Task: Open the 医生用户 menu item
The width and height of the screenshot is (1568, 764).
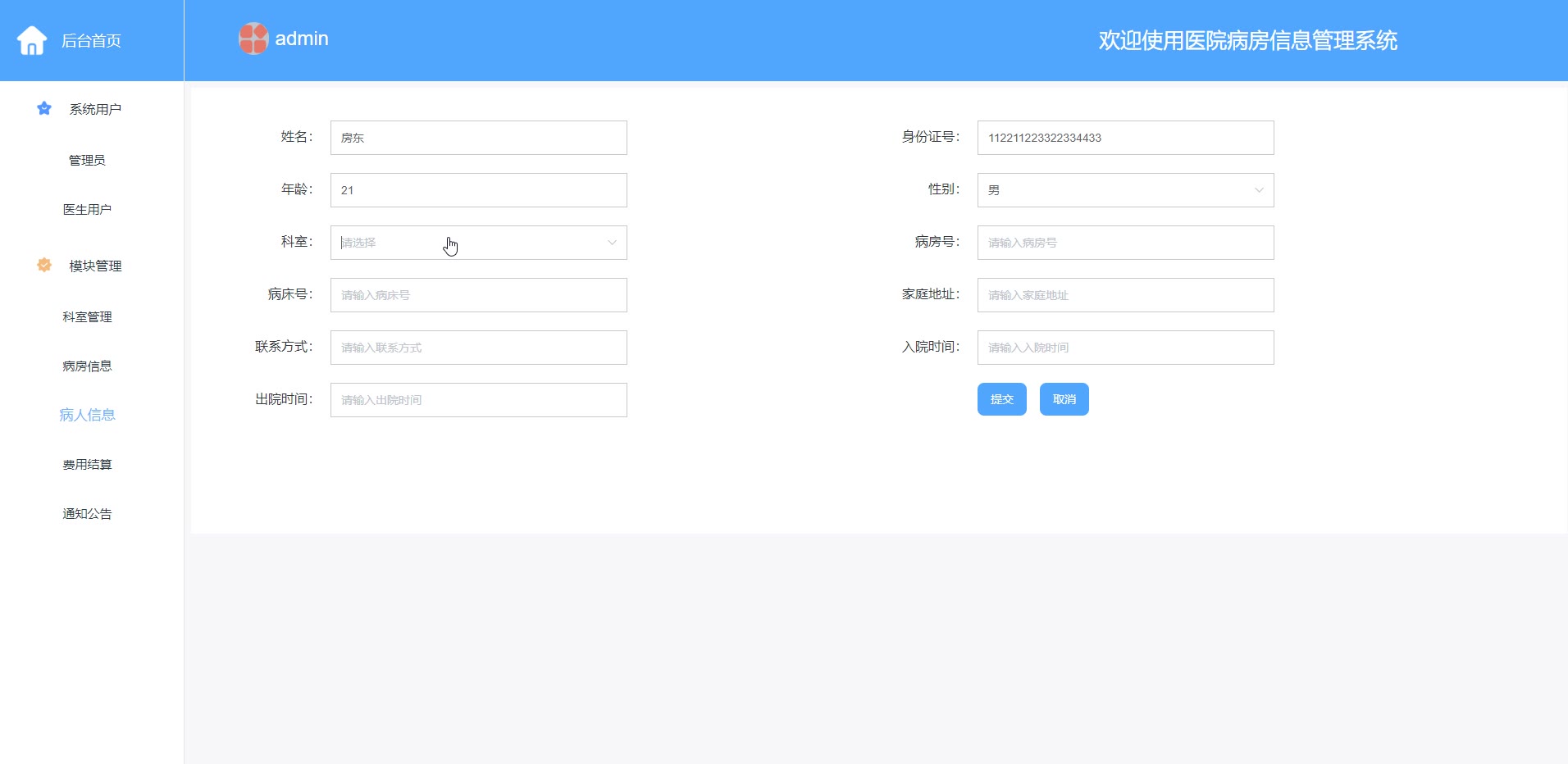Action: (x=87, y=210)
